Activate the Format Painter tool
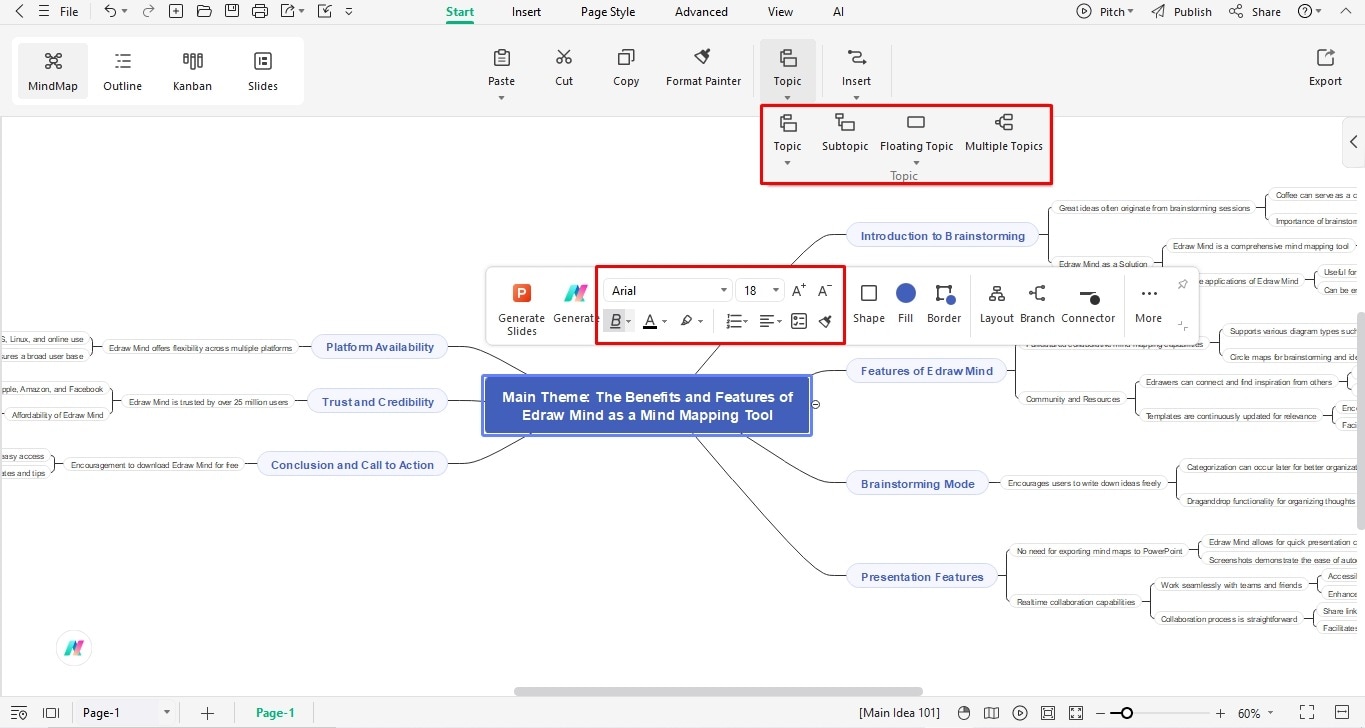This screenshot has width=1365, height=728. pos(703,68)
